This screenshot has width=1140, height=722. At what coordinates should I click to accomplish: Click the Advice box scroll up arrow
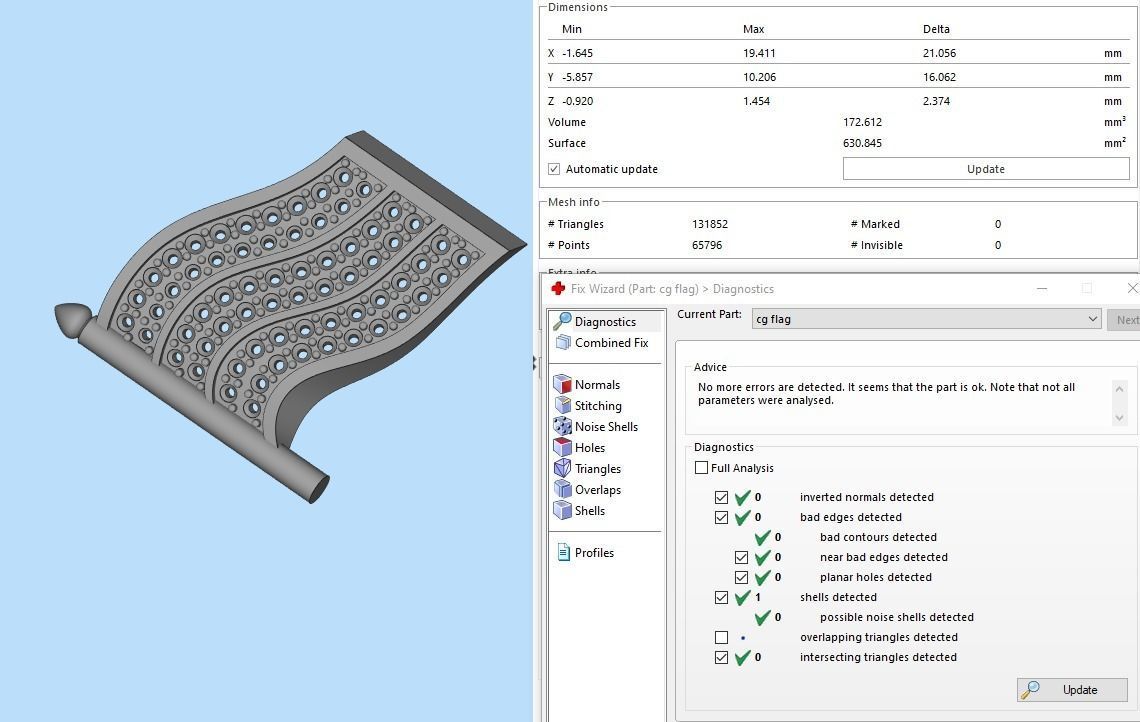pos(1120,390)
